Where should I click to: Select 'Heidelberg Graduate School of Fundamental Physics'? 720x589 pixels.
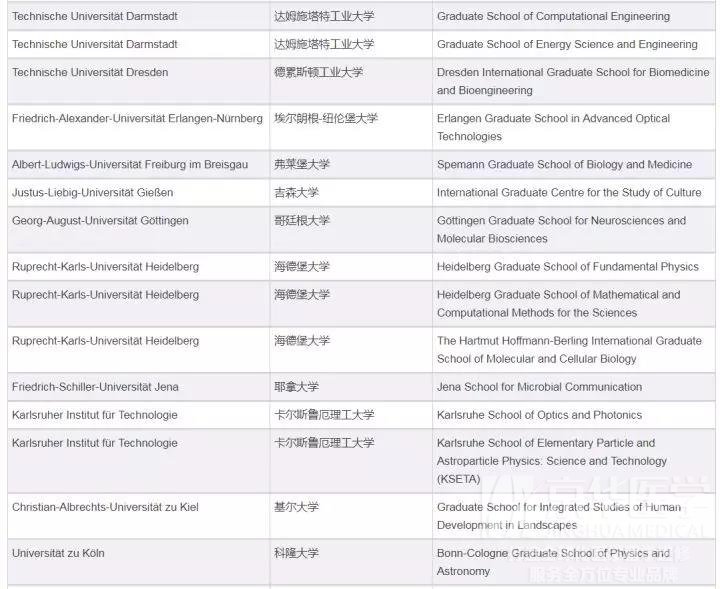coord(568,267)
